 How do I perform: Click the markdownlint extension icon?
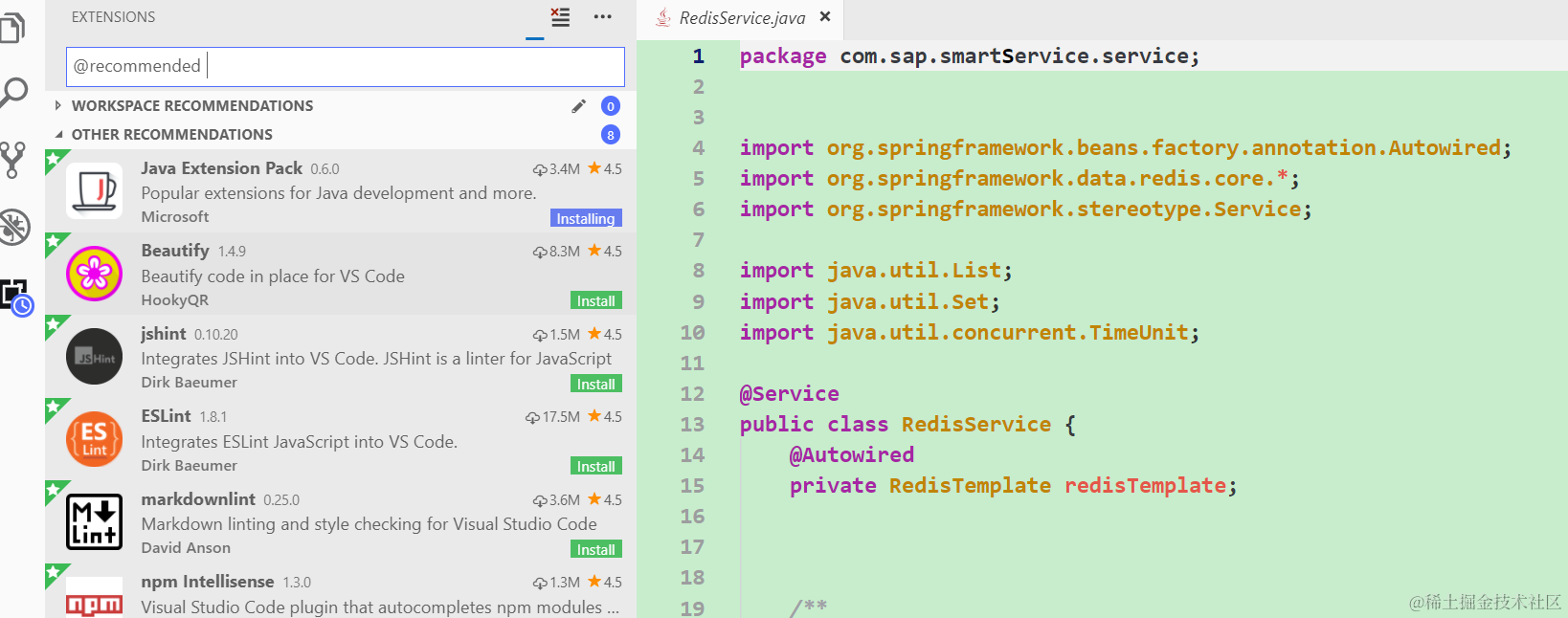coord(94,522)
